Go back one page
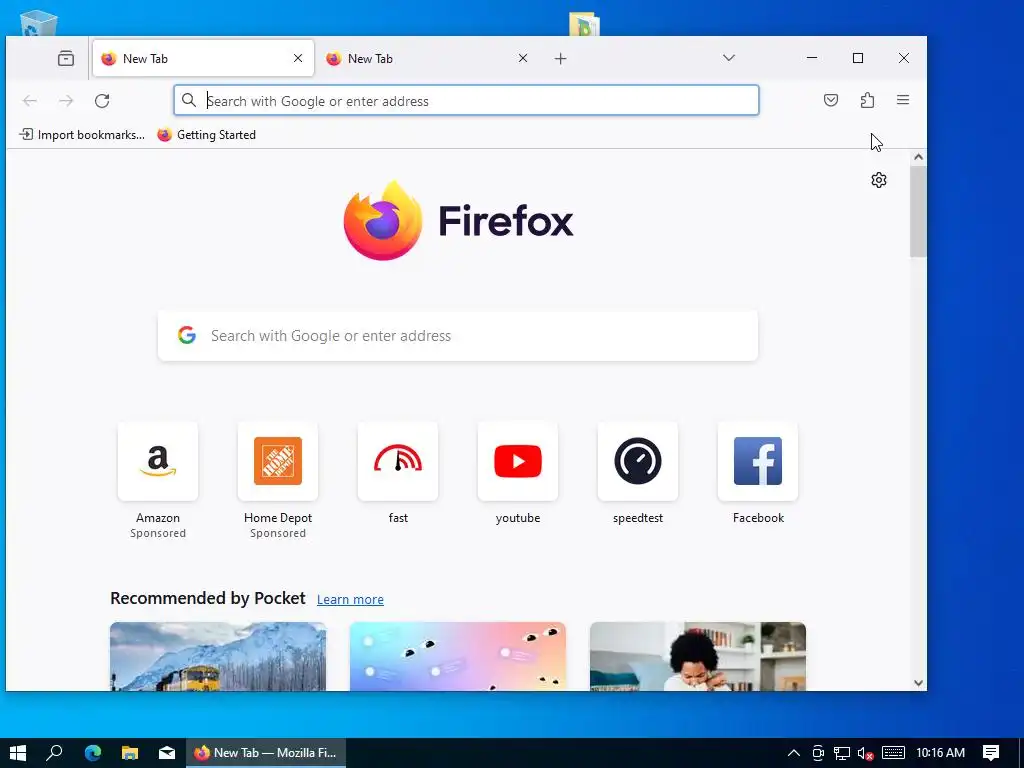Screen dimensions: 1024x768 (x=30, y=101)
